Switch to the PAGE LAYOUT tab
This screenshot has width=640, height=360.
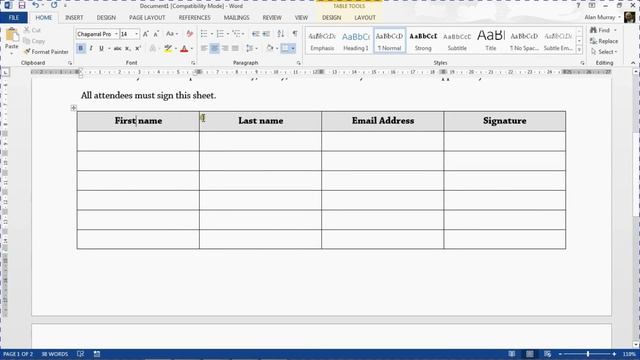pos(147,18)
